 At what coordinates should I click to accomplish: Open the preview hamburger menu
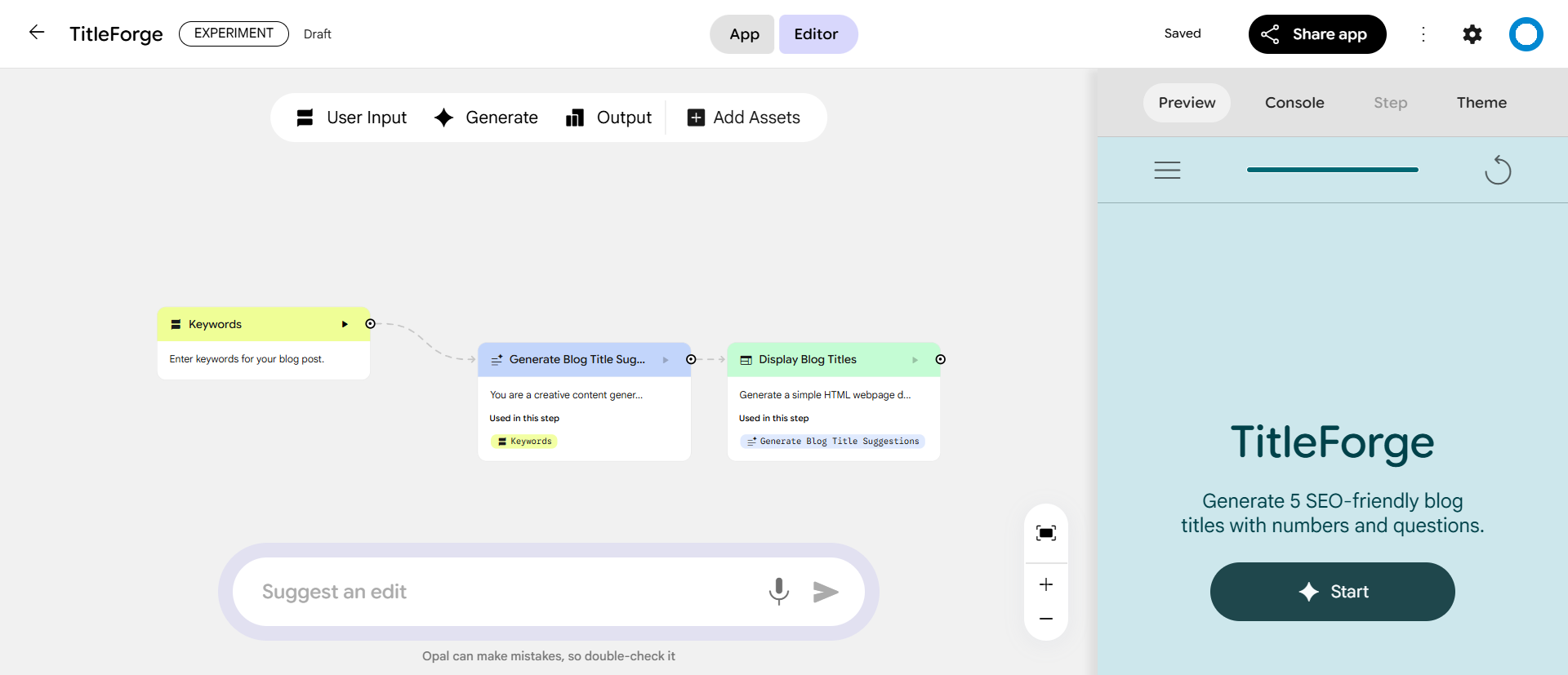(x=1167, y=170)
